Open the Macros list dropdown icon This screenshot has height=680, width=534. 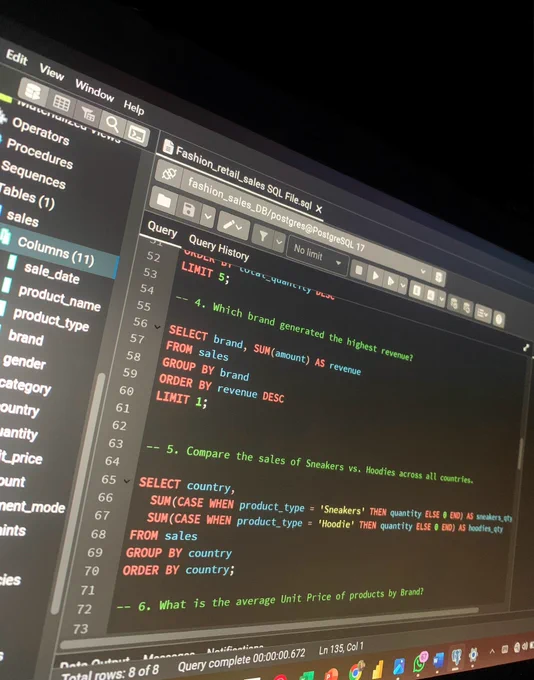pos(482,313)
